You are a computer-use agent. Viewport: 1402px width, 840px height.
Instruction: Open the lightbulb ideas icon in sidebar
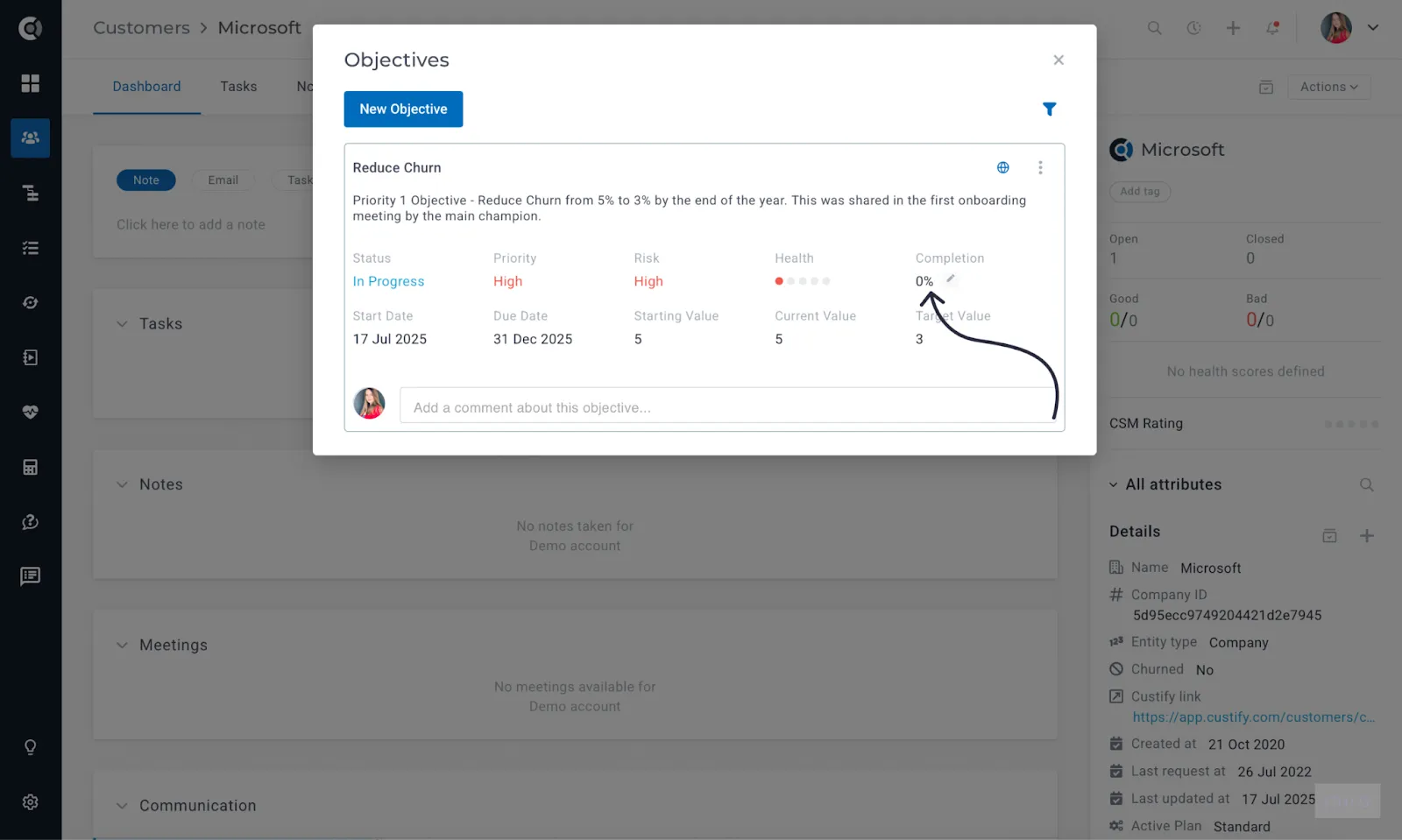pyautogui.click(x=30, y=747)
